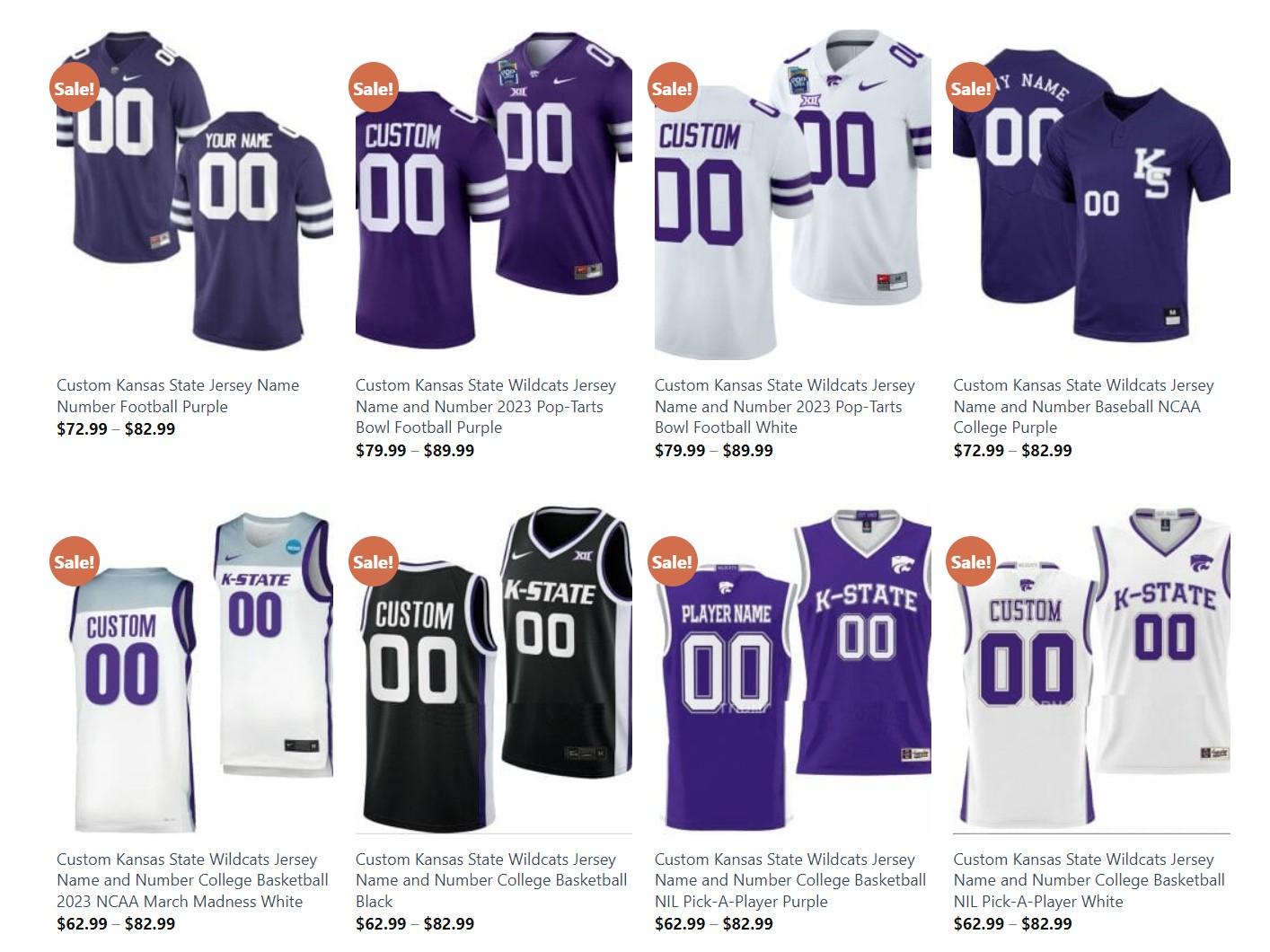This screenshot has width=1270, height=952.
Task: Click Sale badge on Basketball Black jersey
Action: click(373, 561)
